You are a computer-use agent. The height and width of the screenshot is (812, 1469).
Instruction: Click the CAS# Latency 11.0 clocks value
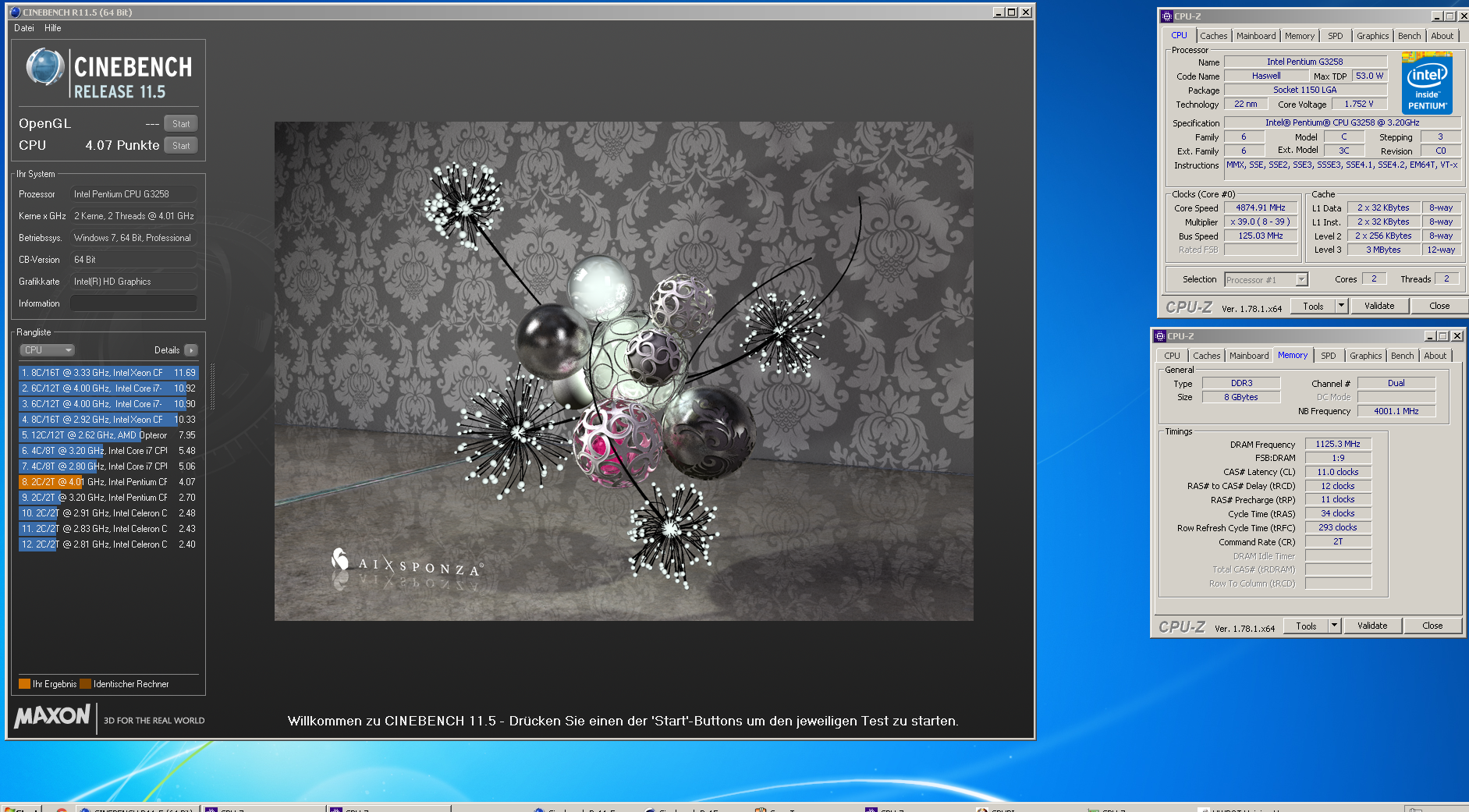click(1338, 473)
